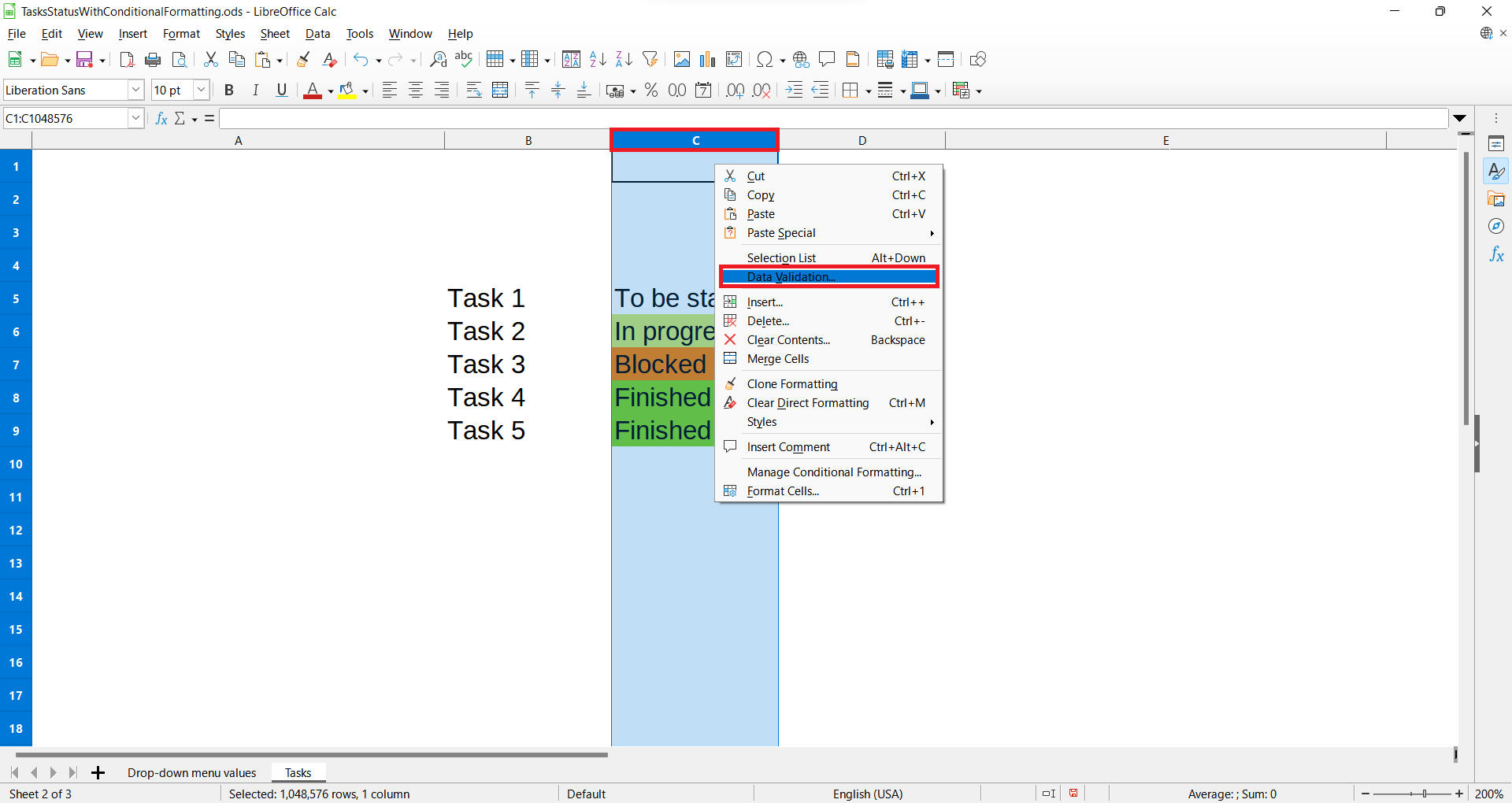
Task: Insert a chart from the toolbar
Action: coord(708,60)
